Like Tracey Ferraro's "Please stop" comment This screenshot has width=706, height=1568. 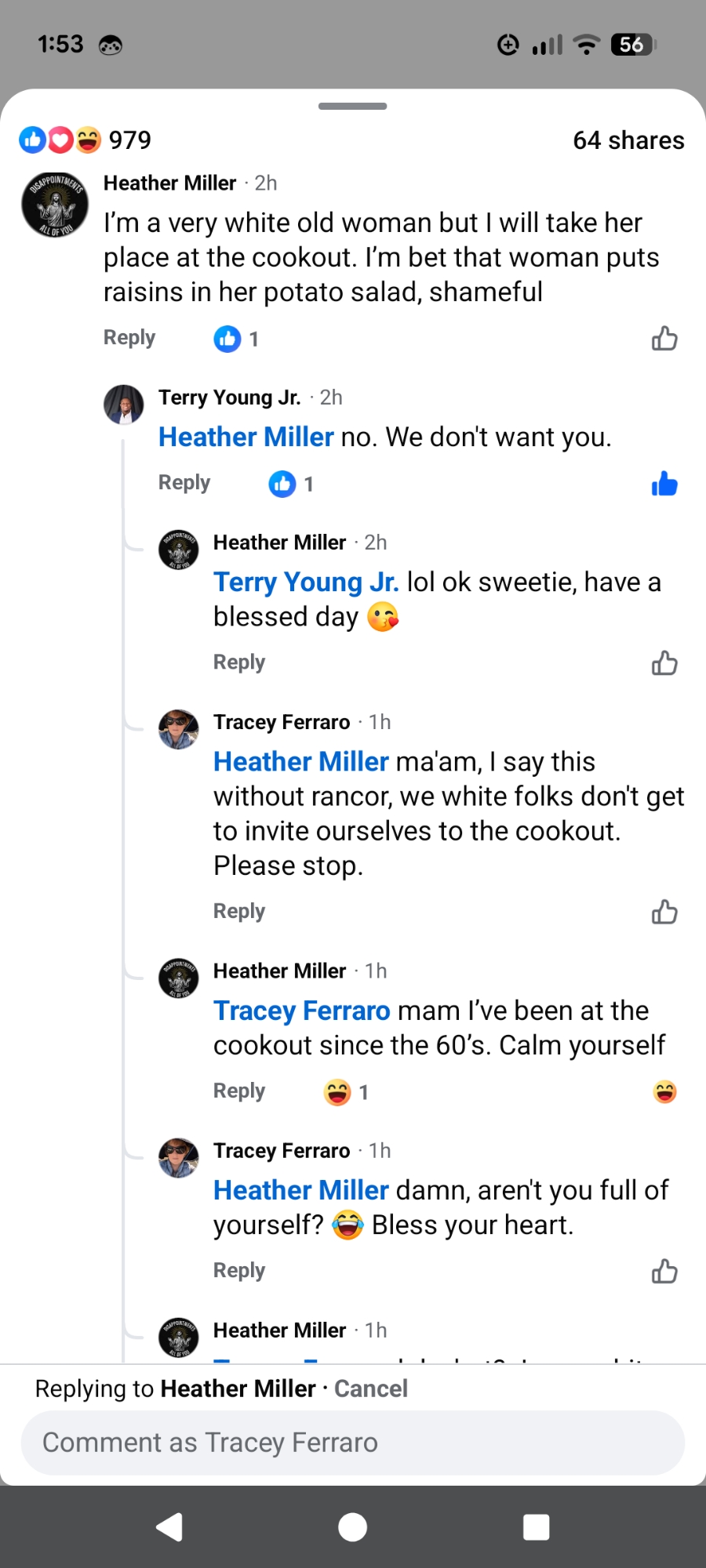tap(664, 912)
